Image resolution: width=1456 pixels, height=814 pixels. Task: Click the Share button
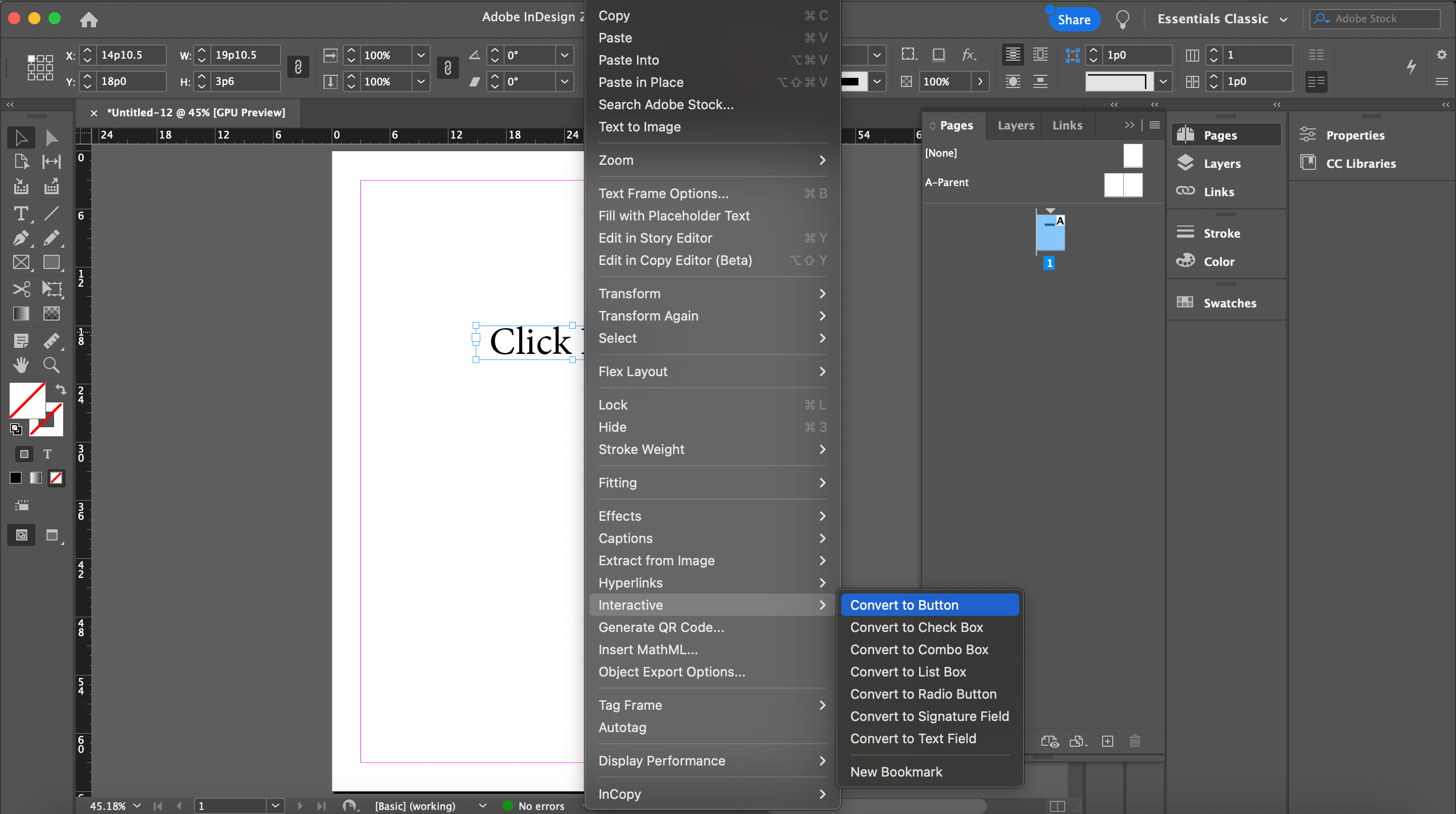point(1073,19)
